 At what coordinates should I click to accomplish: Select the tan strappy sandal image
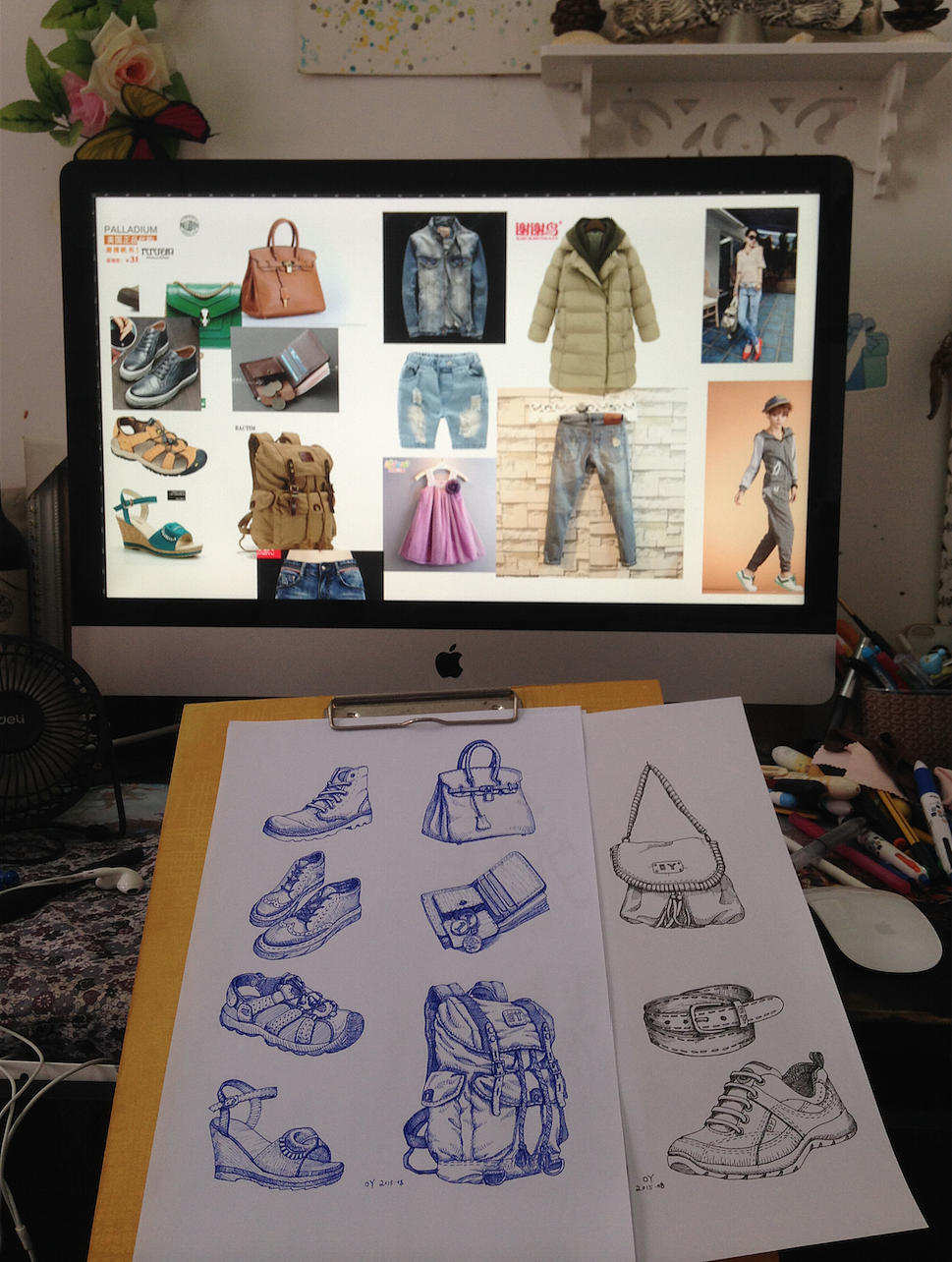tap(157, 447)
